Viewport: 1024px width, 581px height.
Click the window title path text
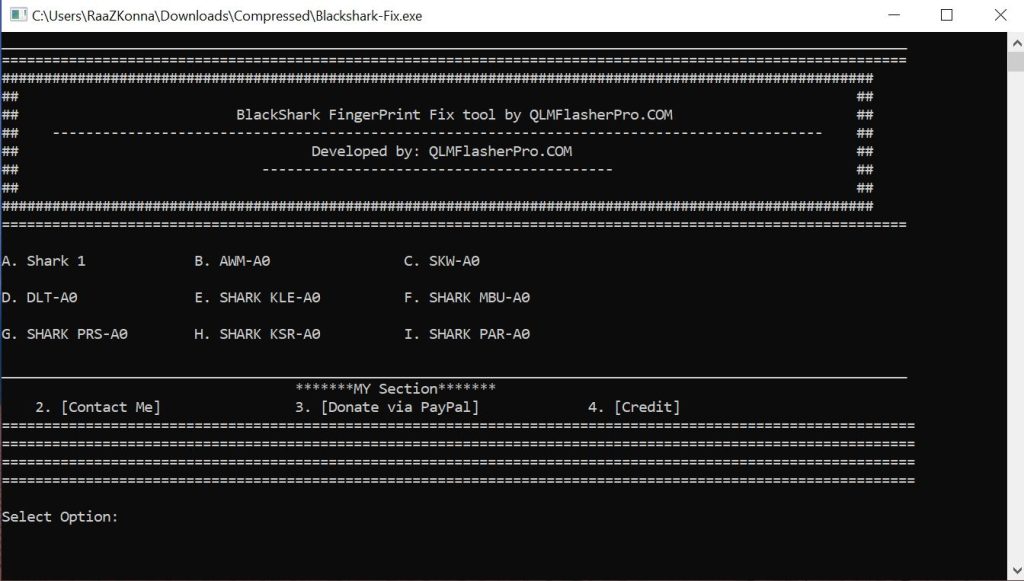coord(227,16)
